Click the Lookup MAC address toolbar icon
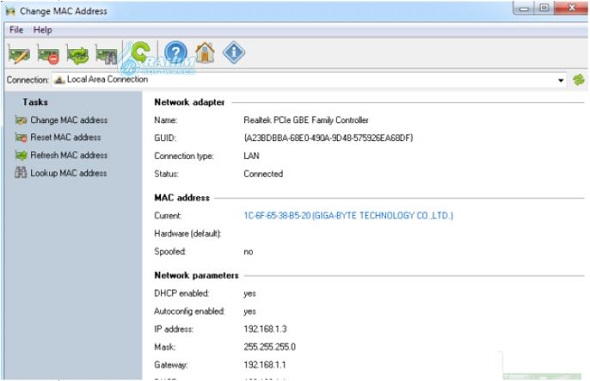This screenshot has height=381, width=590. (106, 55)
